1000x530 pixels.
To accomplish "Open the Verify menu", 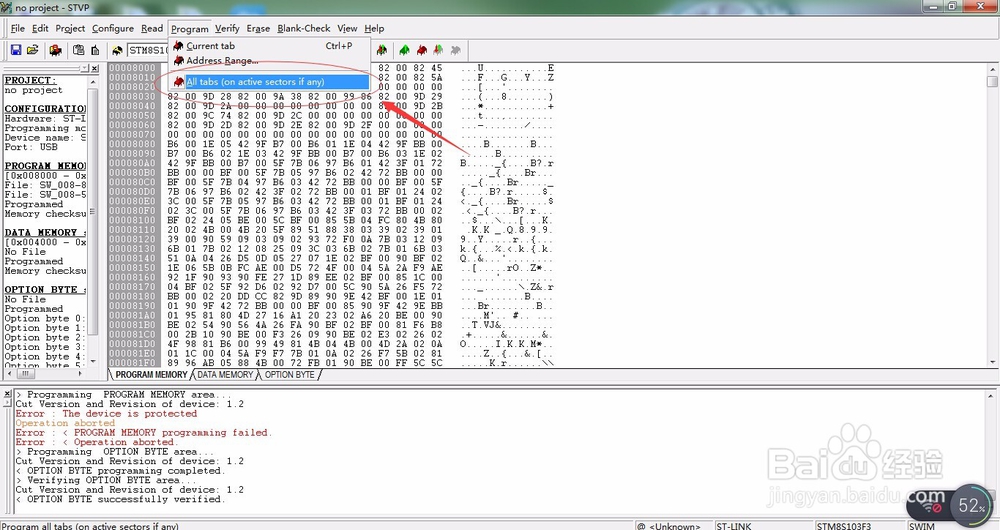I will click(x=227, y=28).
